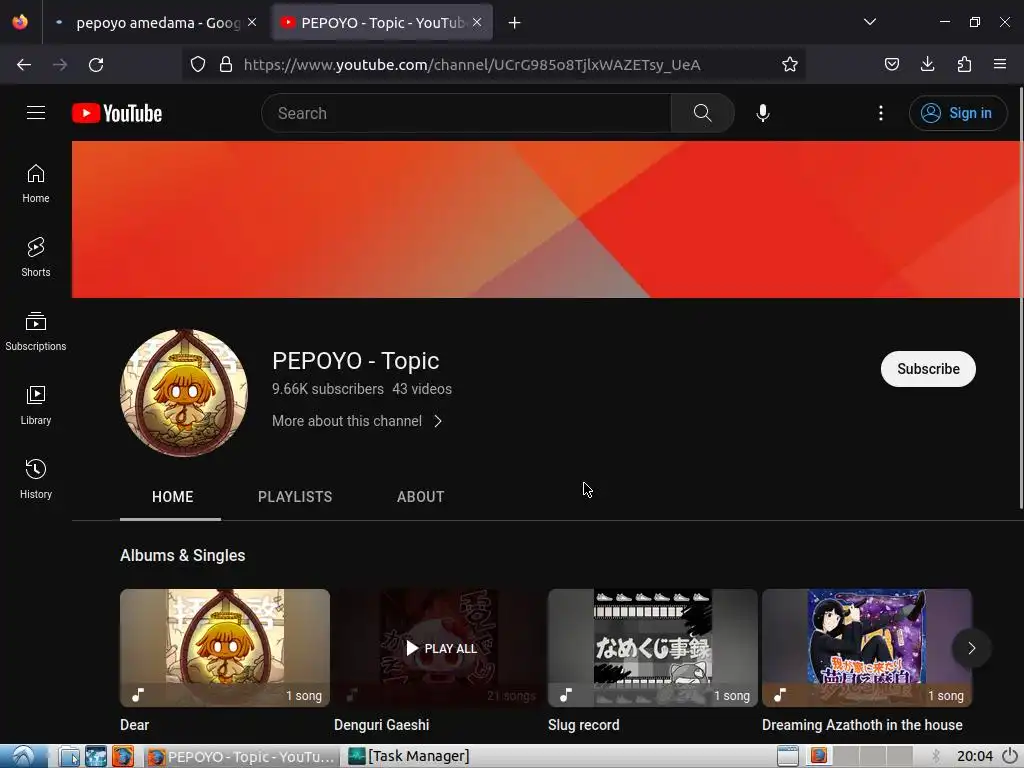This screenshot has width=1024, height=768.
Task: Open the system start menu
Action: click(24, 756)
